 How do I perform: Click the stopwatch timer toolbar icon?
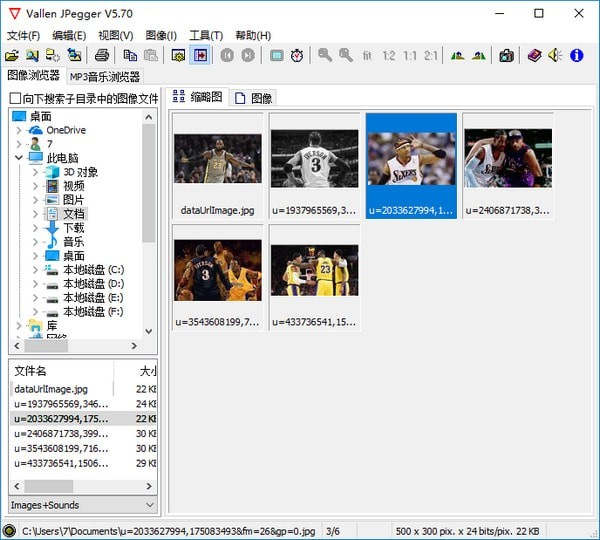tap(297, 56)
